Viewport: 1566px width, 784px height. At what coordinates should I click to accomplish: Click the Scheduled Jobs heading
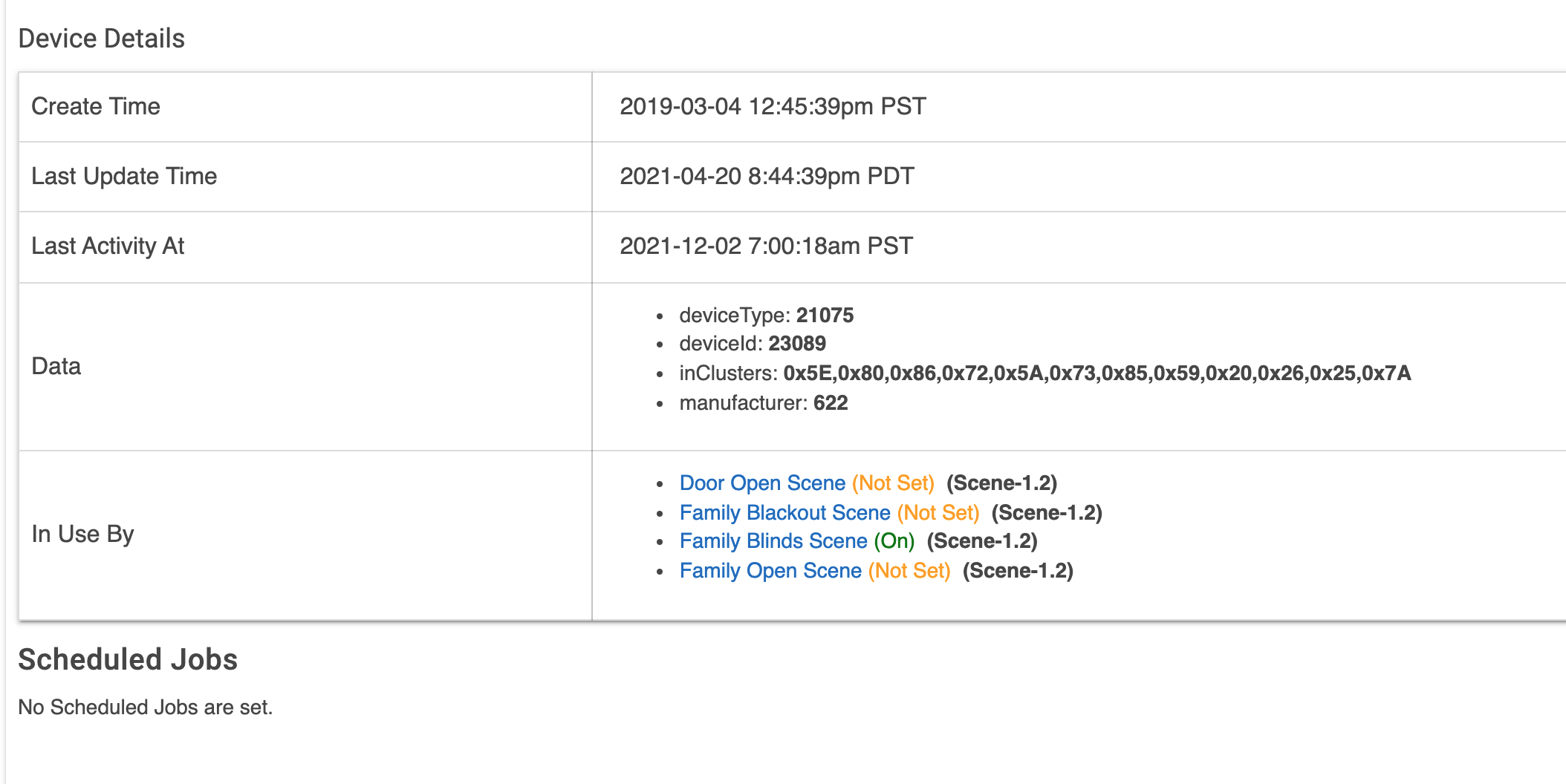coord(128,659)
